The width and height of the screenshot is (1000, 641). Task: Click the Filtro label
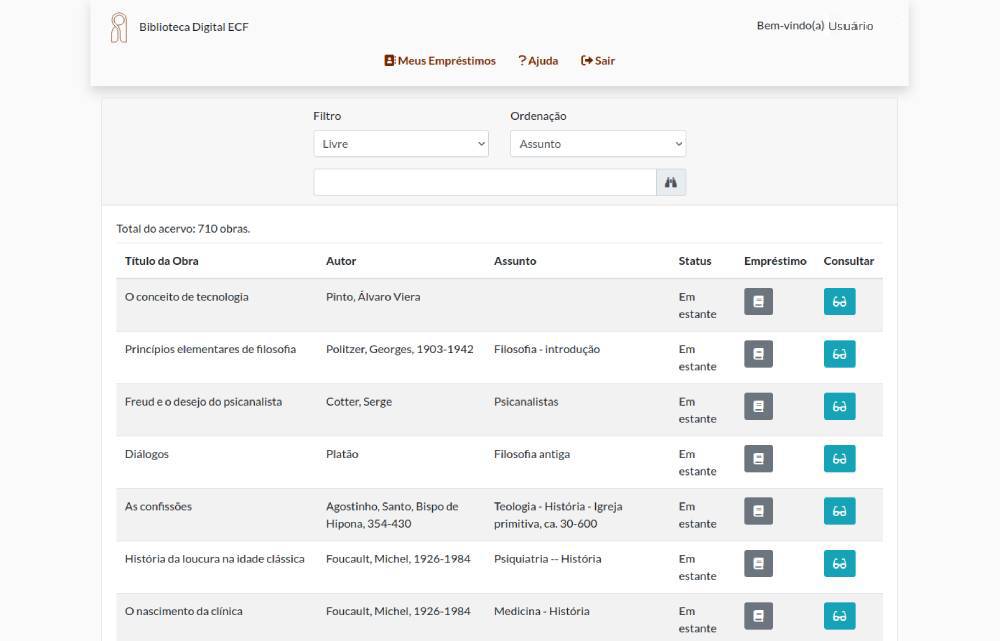coord(327,116)
